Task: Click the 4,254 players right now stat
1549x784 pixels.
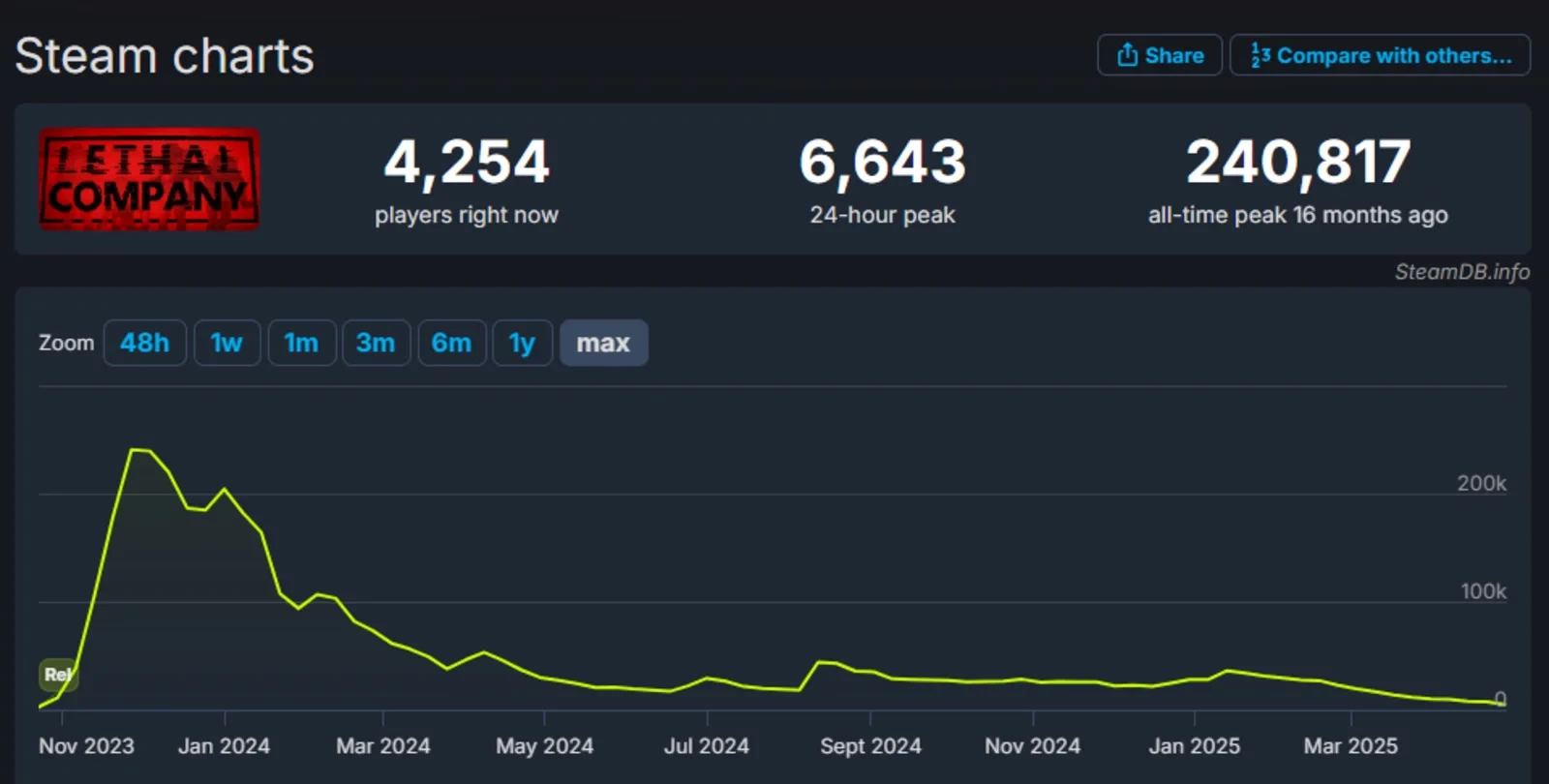Action: (x=467, y=162)
